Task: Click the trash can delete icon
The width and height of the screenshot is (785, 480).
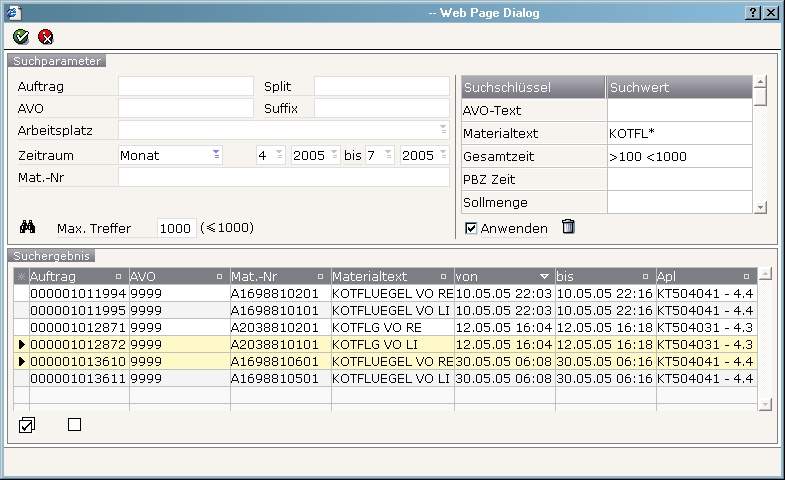Action: pyautogui.click(x=568, y=227)
